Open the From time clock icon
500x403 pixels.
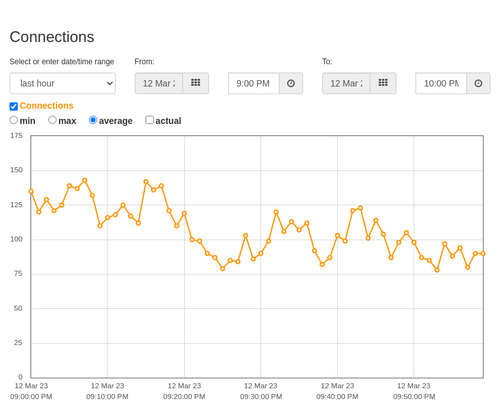291,83
